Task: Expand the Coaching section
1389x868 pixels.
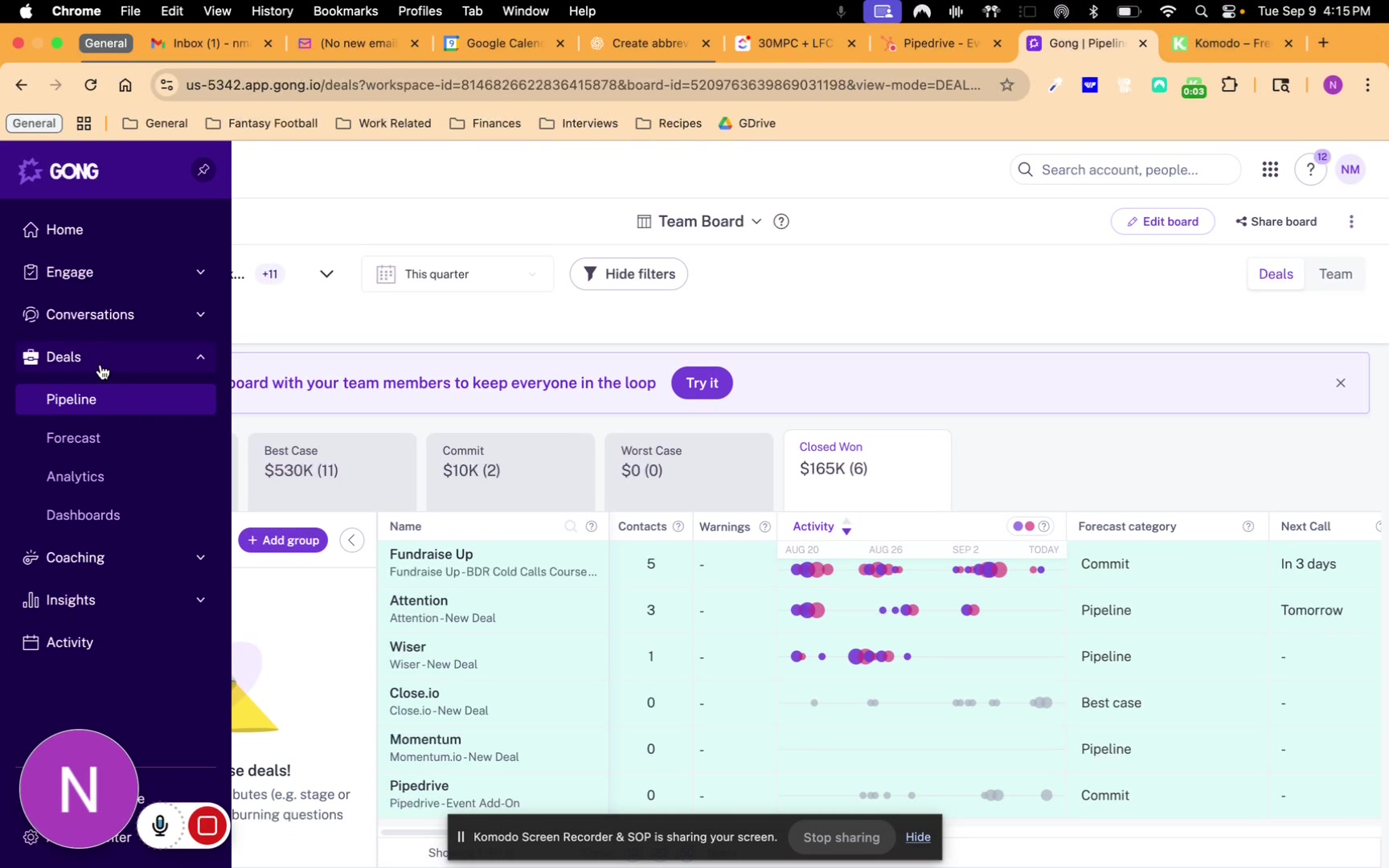Action: [x=115, y=558]
